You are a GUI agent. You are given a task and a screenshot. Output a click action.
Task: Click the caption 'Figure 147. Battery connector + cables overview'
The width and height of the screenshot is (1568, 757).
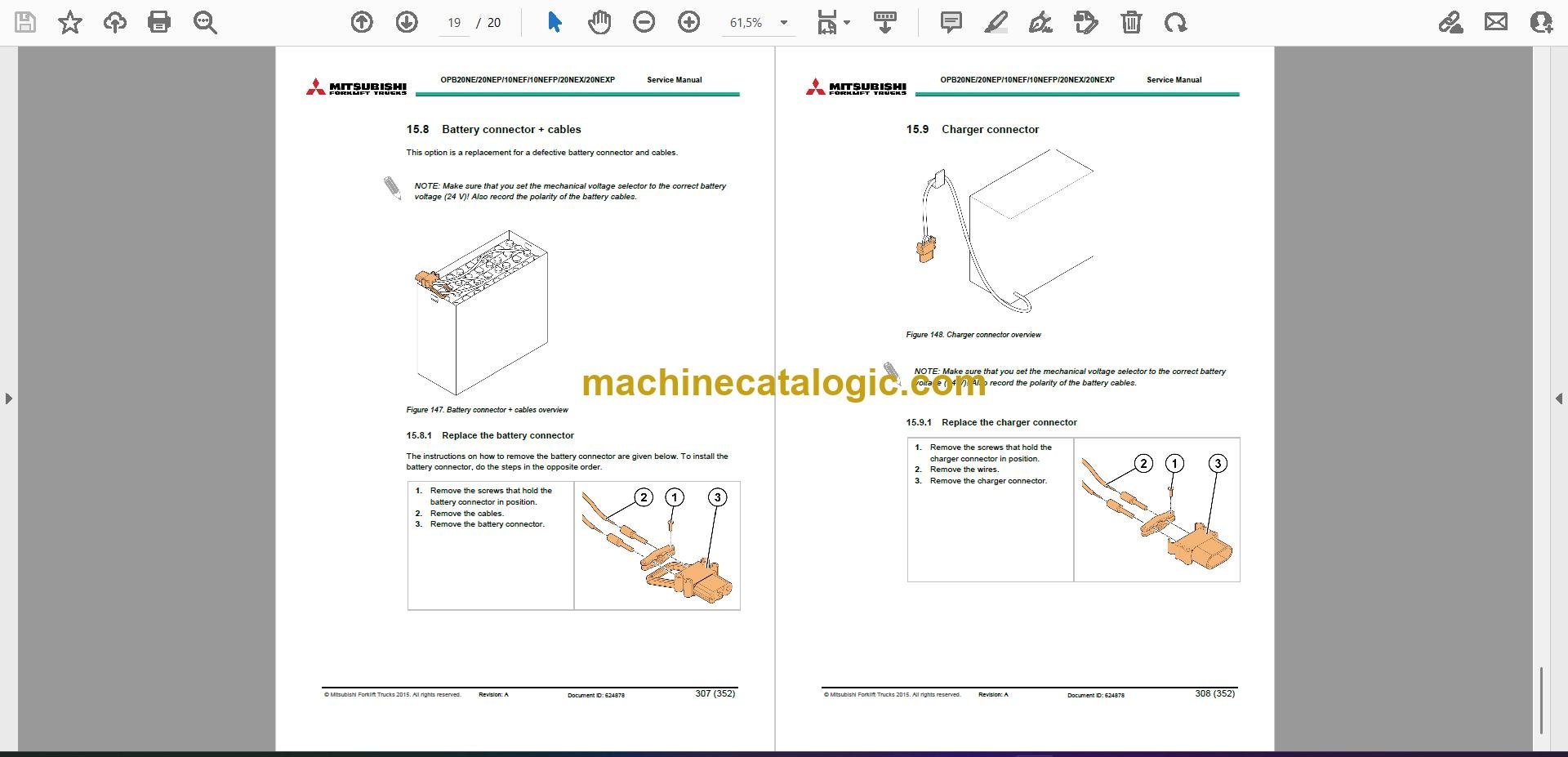tap(487, 410)
